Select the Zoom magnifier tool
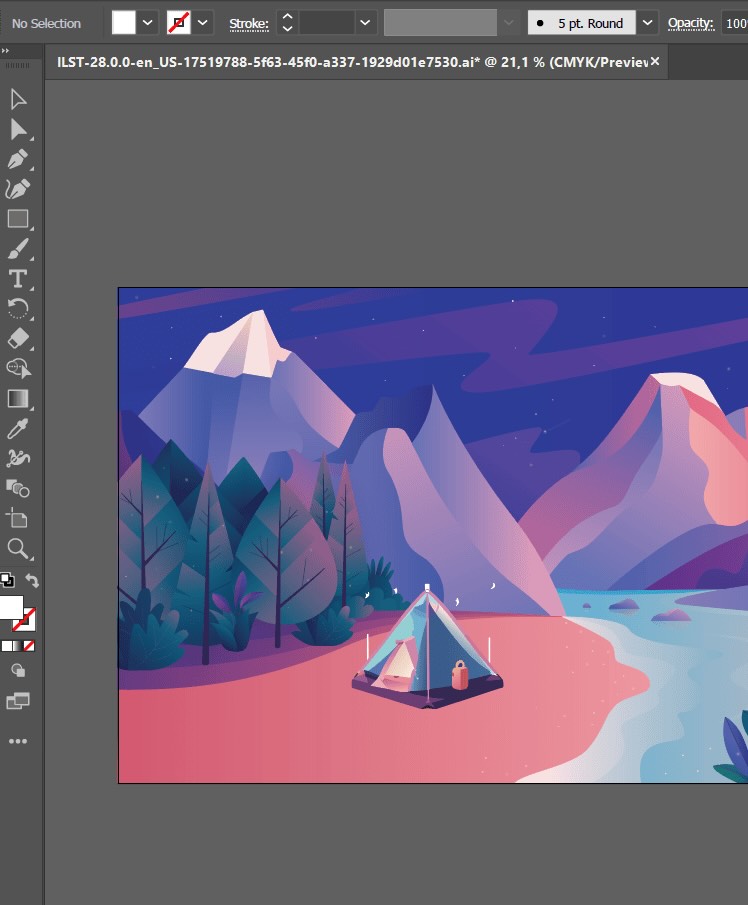Screen dimensions: 748x905 point(18,548)
